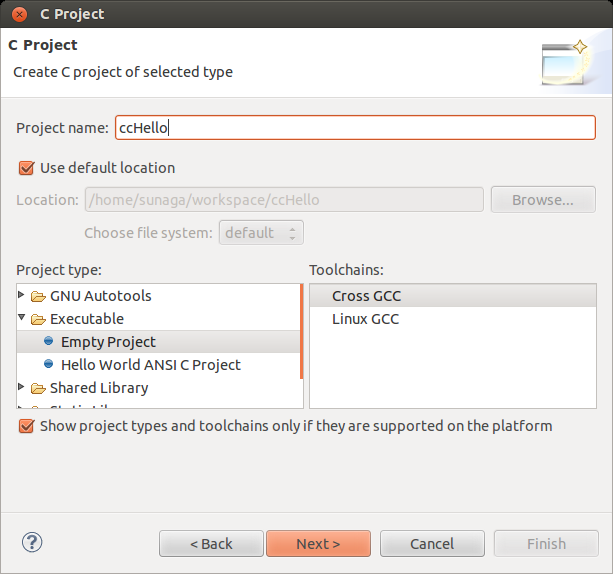Click the Empty Project blue dot icon

(x=49, y=342)
